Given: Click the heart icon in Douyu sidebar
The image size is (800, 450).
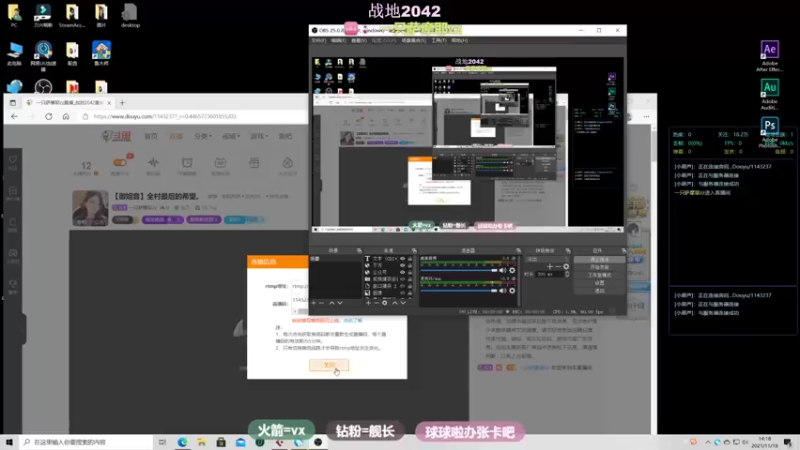Looking at the screenshot, I should (13, 161).
